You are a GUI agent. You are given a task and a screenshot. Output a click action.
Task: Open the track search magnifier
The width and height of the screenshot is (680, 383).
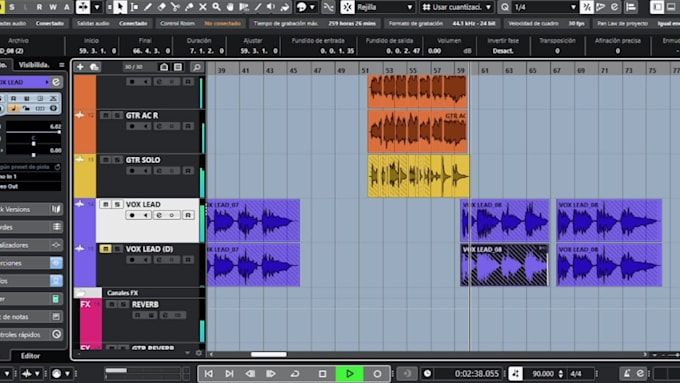click(196, 67)
